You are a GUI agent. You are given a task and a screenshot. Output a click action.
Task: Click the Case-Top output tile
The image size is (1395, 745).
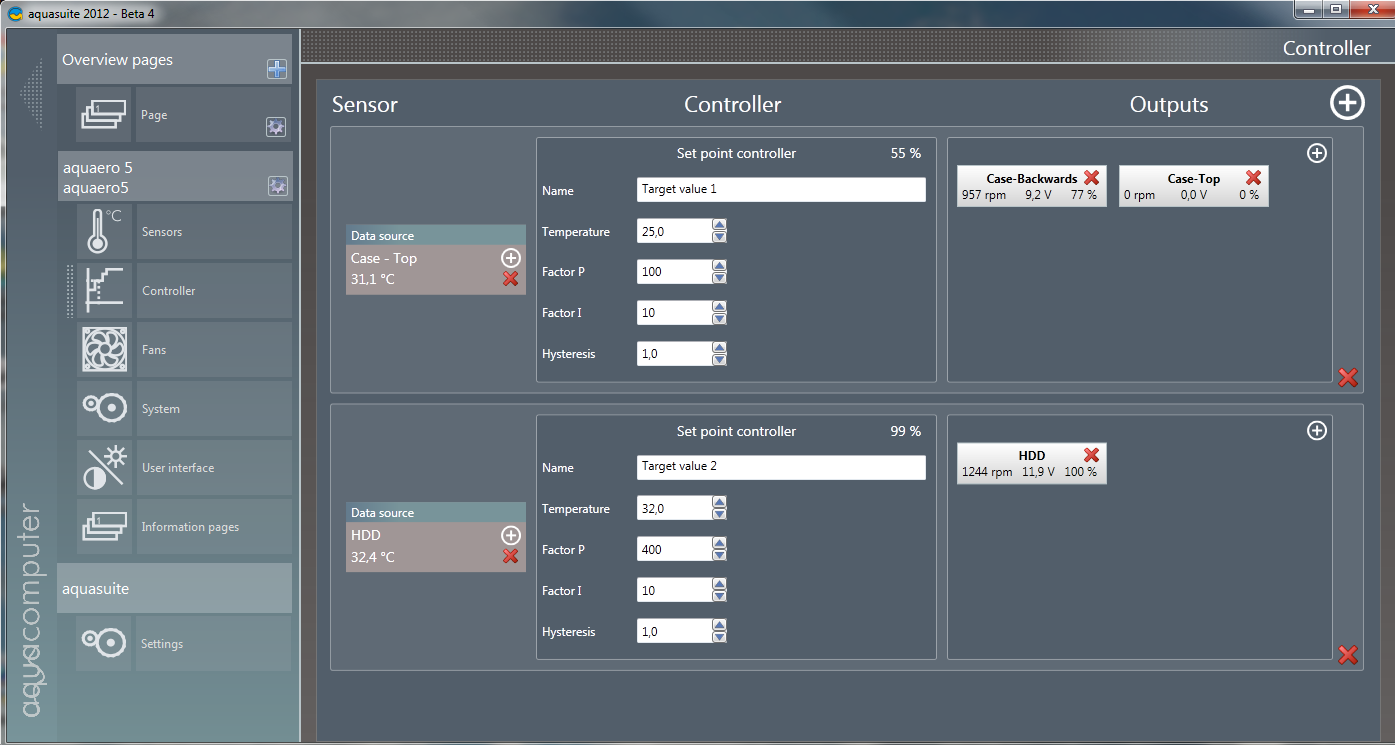[x=1192, y=187]
